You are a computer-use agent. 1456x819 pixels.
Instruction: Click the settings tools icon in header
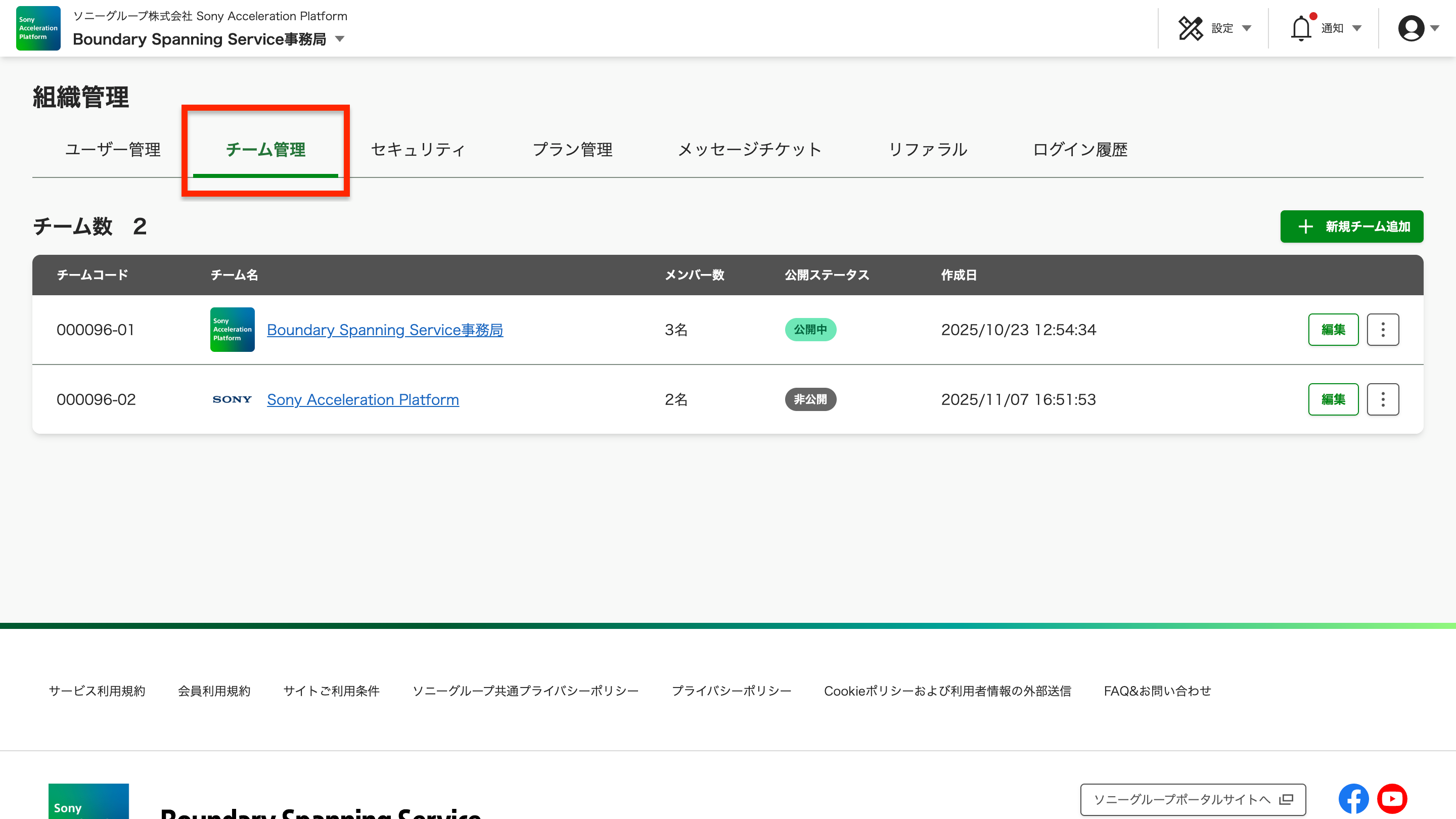[1191, 28]
